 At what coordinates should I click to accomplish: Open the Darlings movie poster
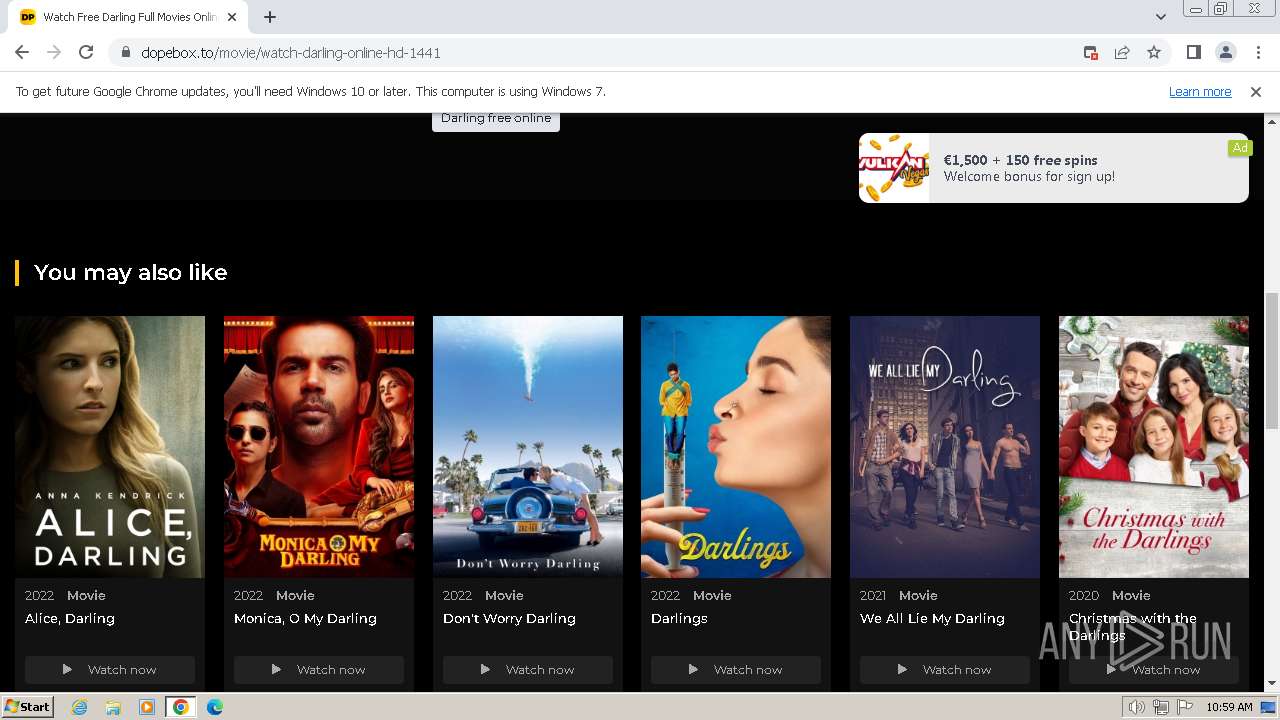coord(736,447)
